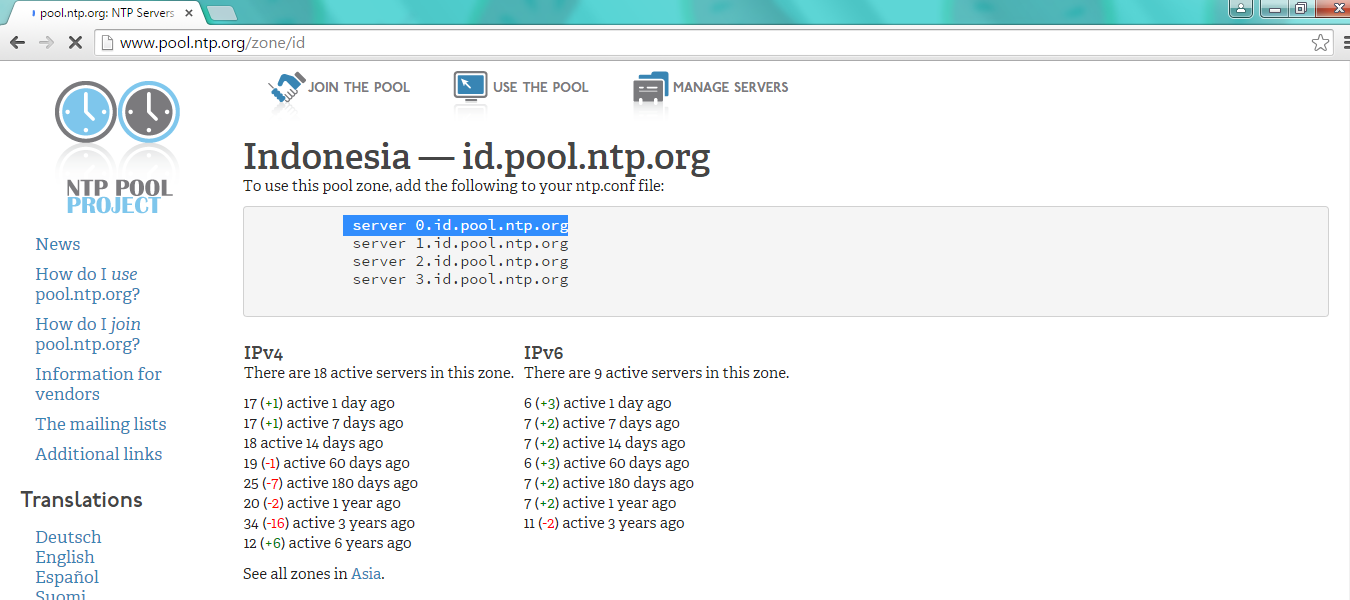
Task: Open 'Information for vendors' link
Action: [98, 384]
